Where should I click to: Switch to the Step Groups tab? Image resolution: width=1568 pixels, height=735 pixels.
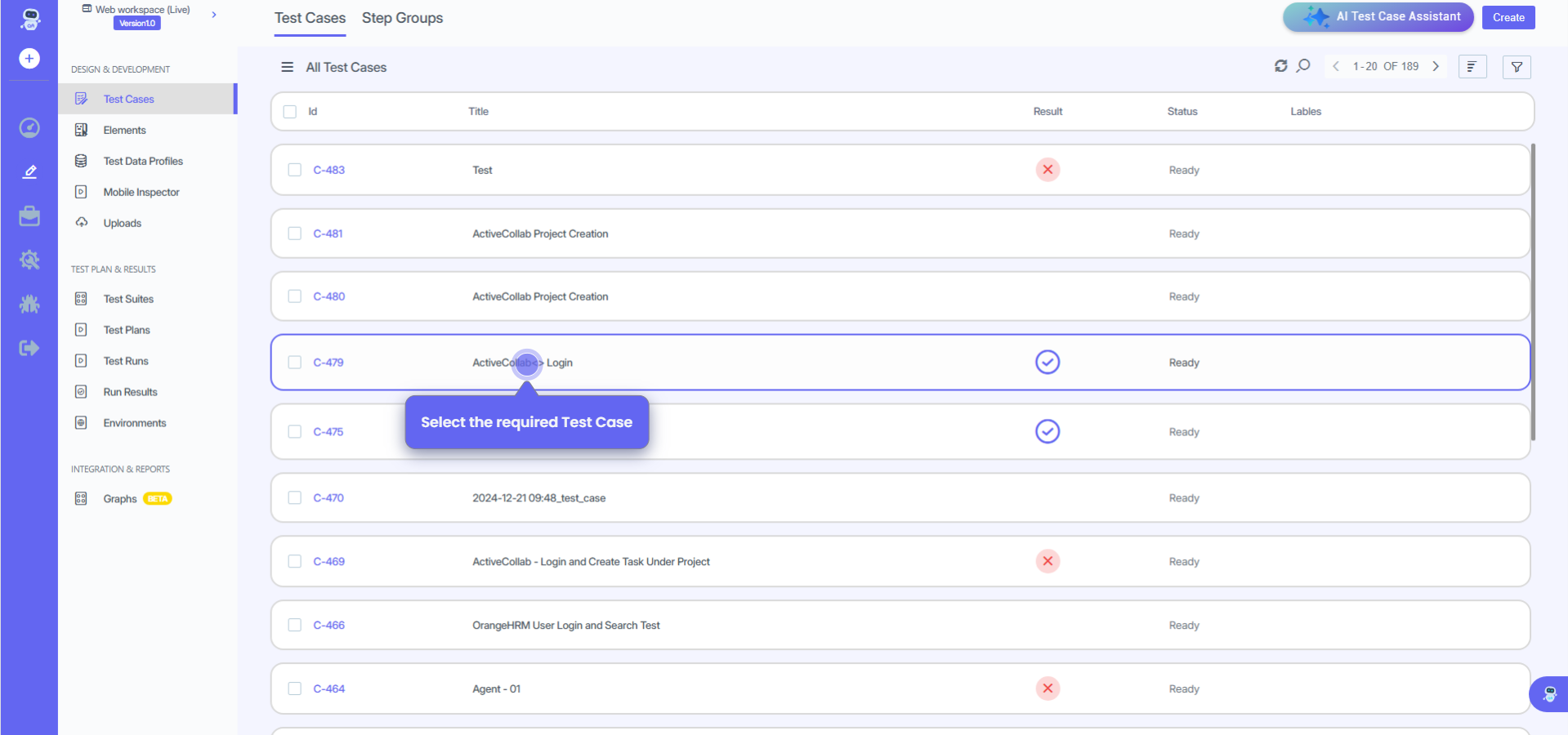402,18
